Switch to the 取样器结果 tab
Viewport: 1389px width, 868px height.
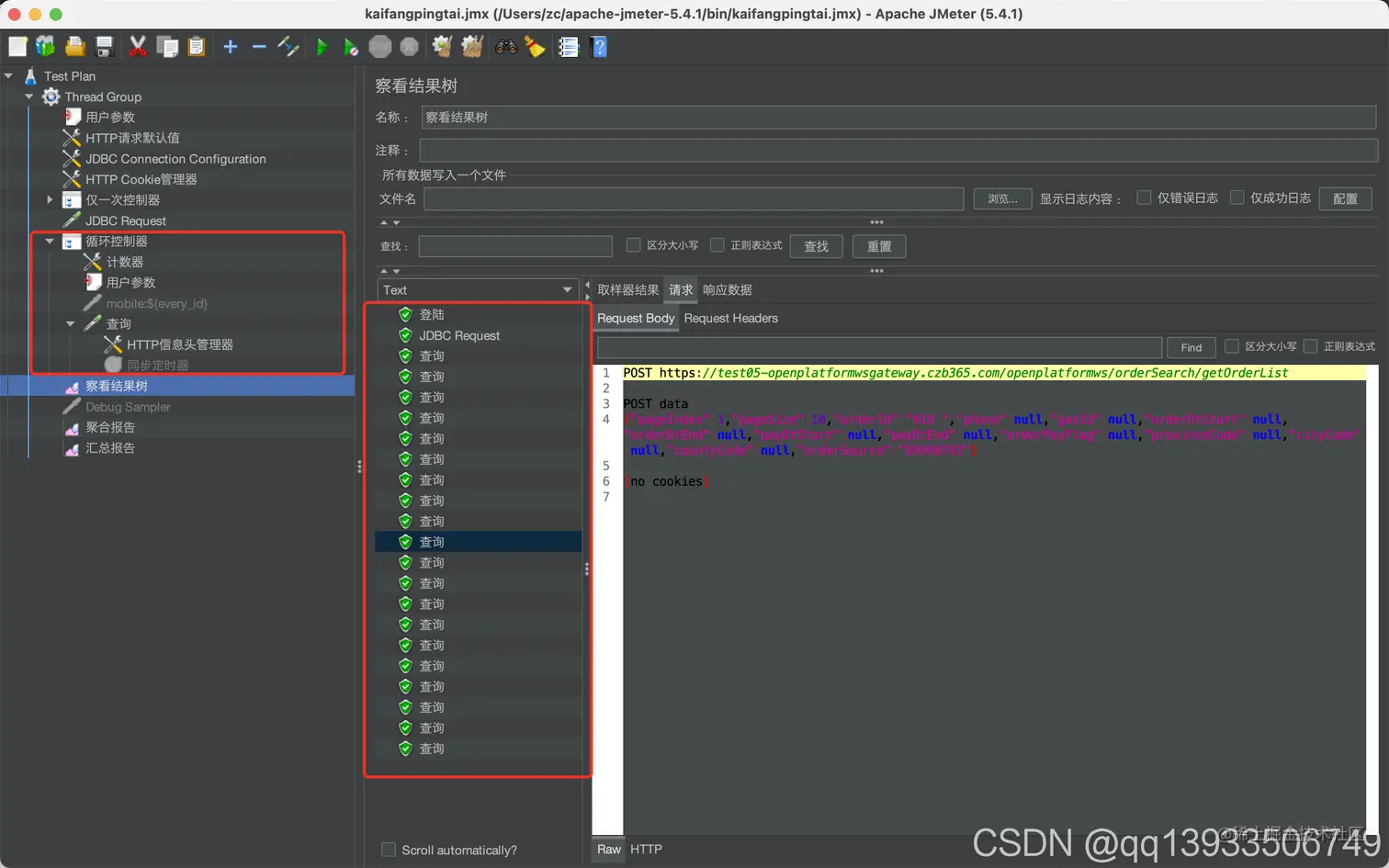click(x=628, y=290)
